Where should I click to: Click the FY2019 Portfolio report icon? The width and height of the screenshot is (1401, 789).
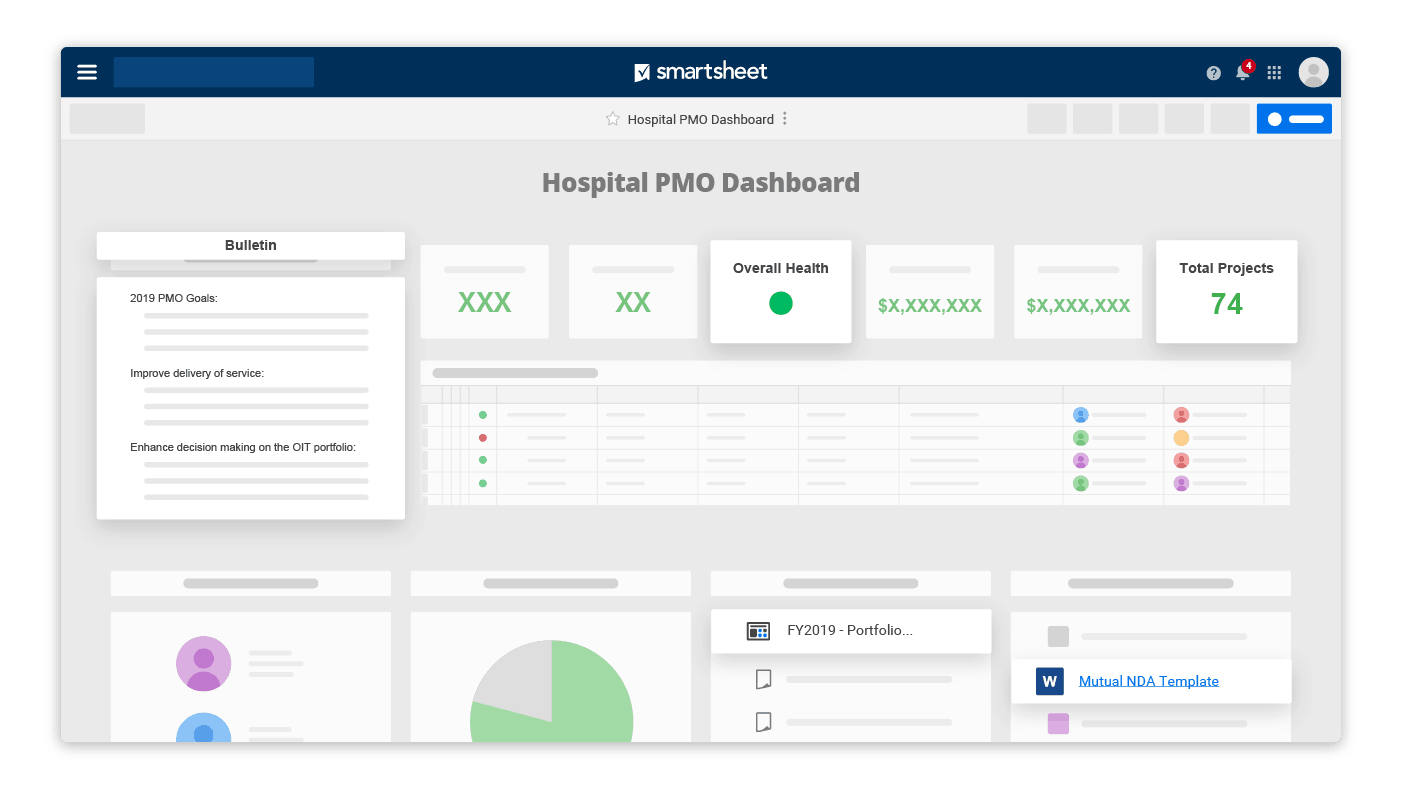coord(758,631)
